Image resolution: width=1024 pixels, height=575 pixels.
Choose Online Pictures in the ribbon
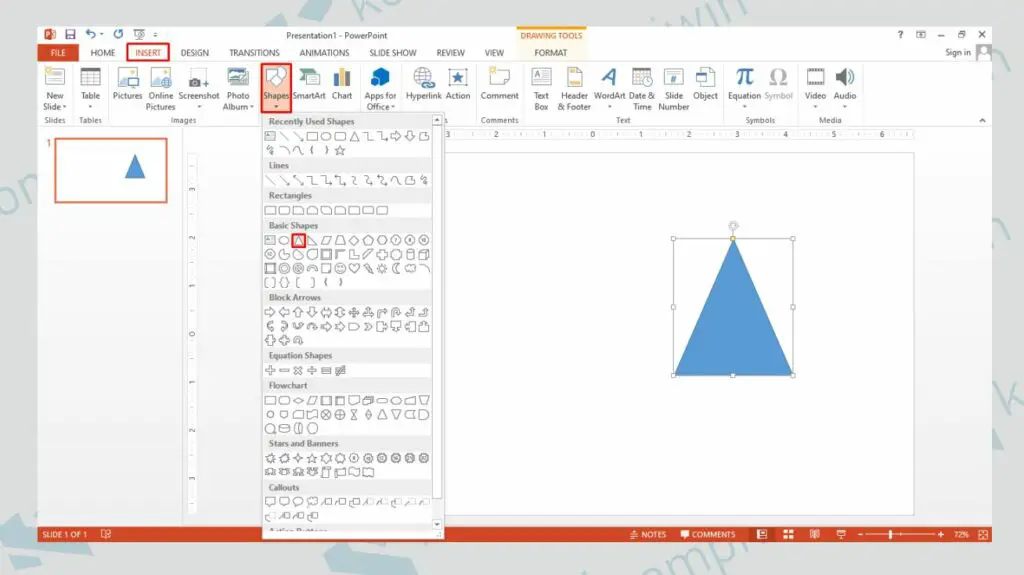(161, 88)
